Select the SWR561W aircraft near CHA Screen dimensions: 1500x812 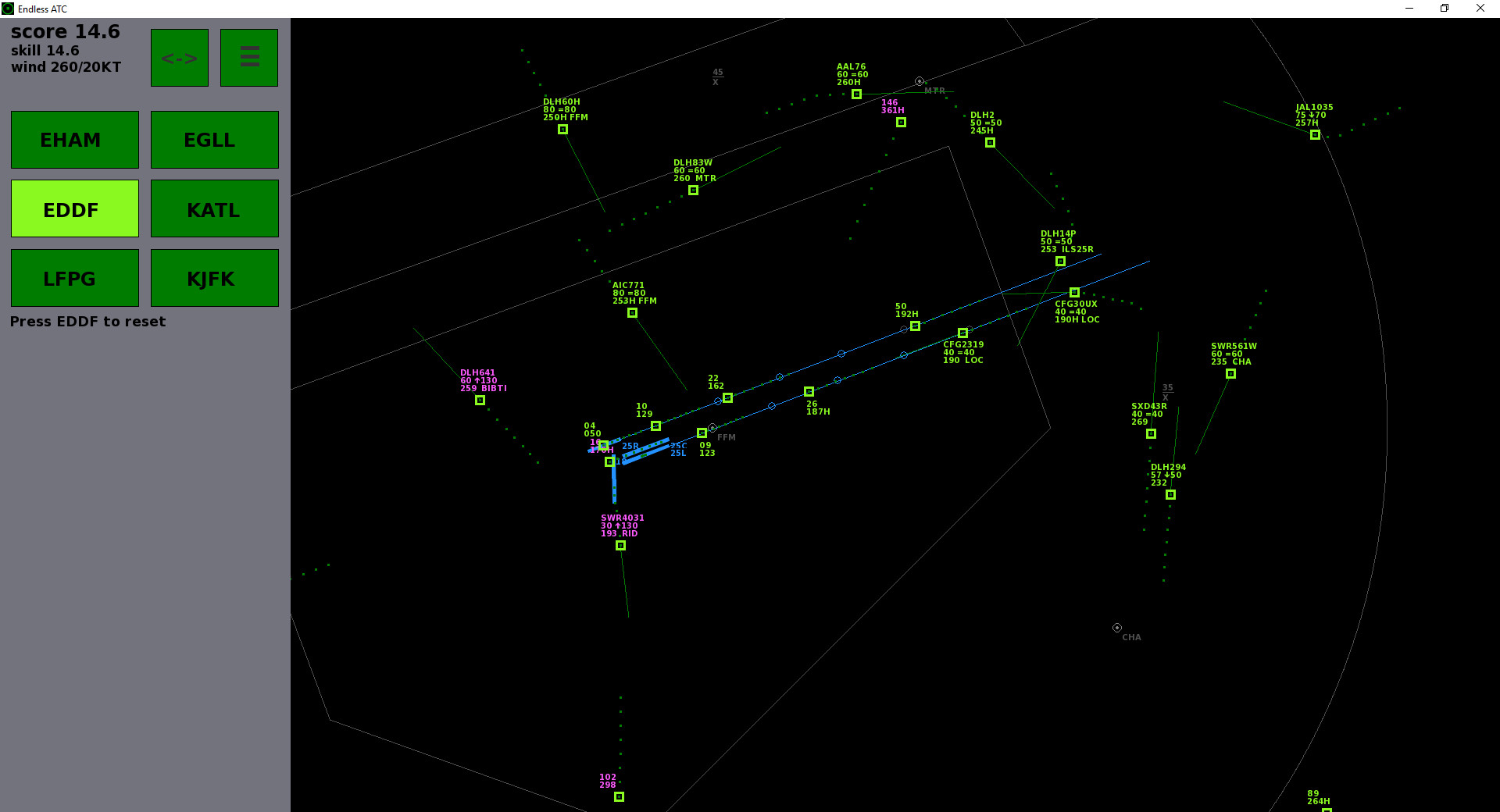[1230, 374]
